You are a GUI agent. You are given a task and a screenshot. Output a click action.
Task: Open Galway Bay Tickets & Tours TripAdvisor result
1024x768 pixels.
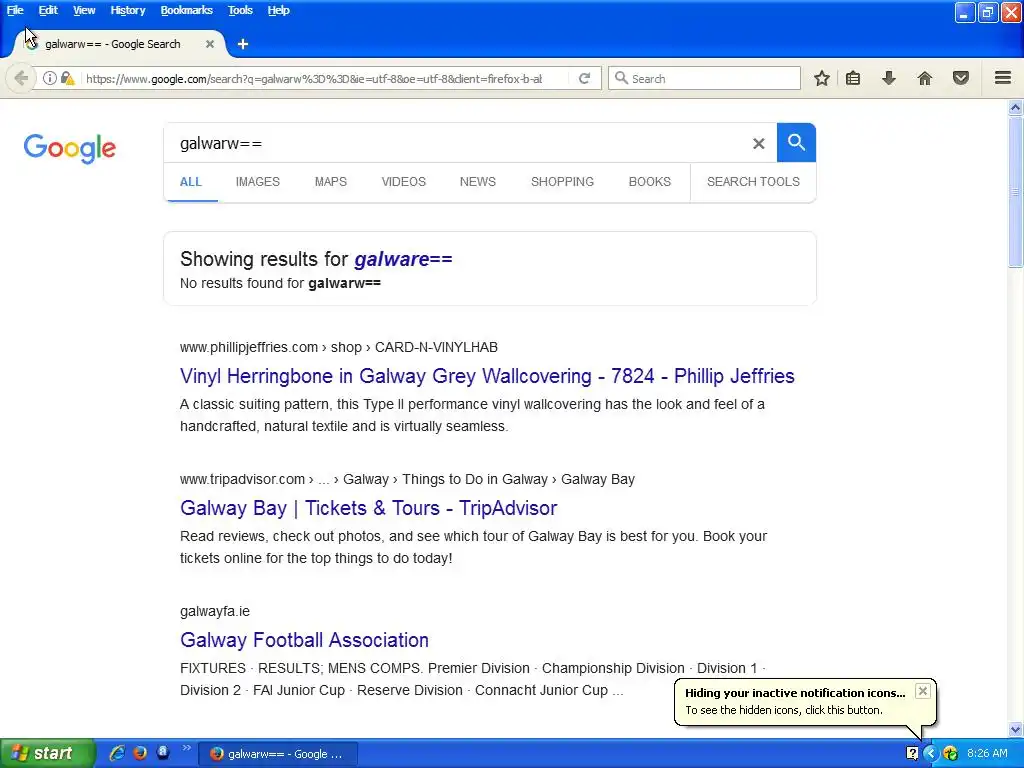368,508
